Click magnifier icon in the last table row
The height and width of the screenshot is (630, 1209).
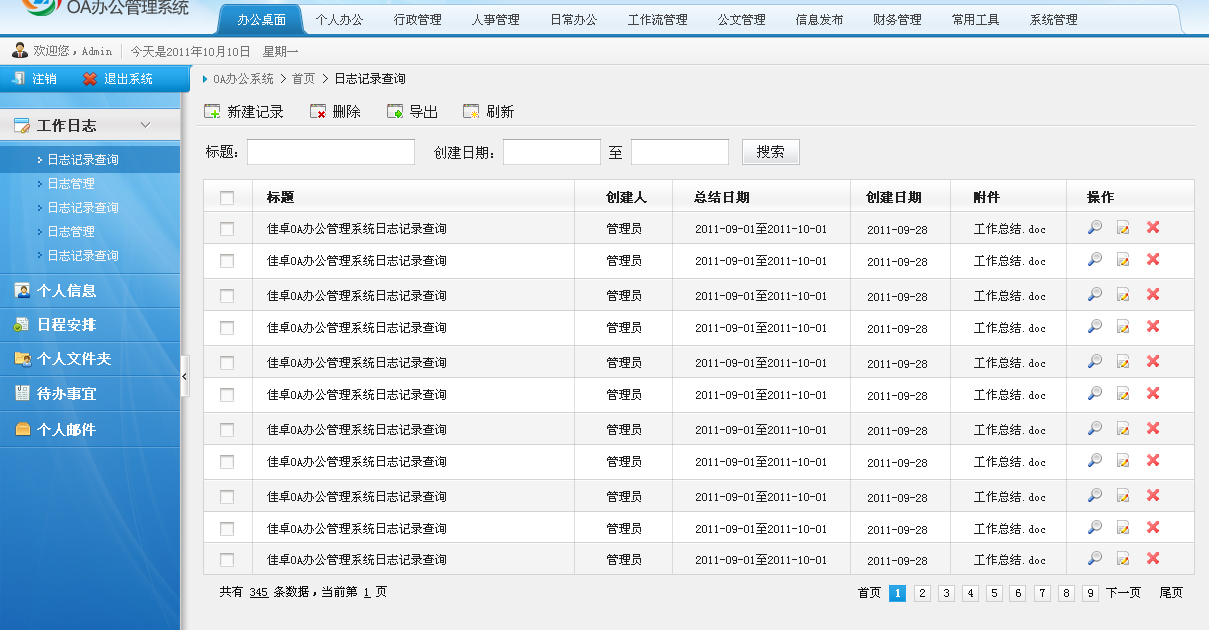coord(1095,559)
